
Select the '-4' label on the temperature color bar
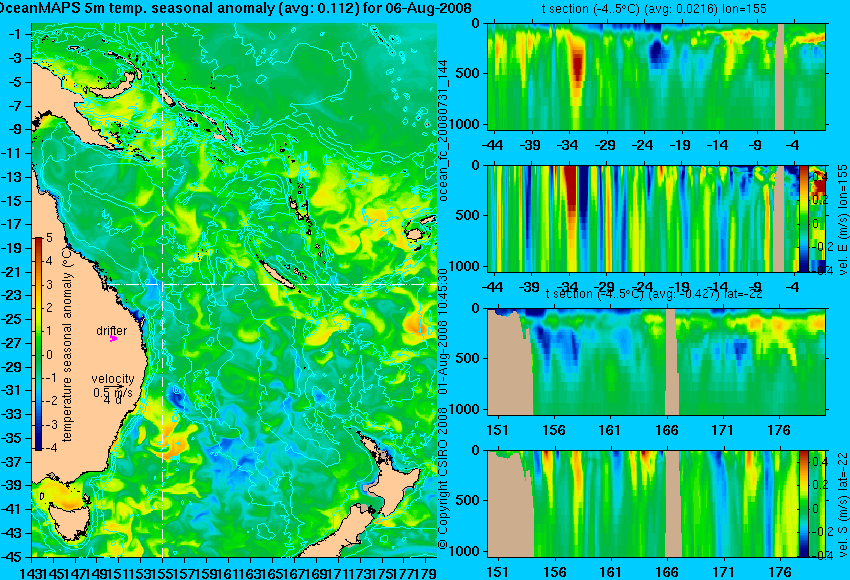point(48,448)
